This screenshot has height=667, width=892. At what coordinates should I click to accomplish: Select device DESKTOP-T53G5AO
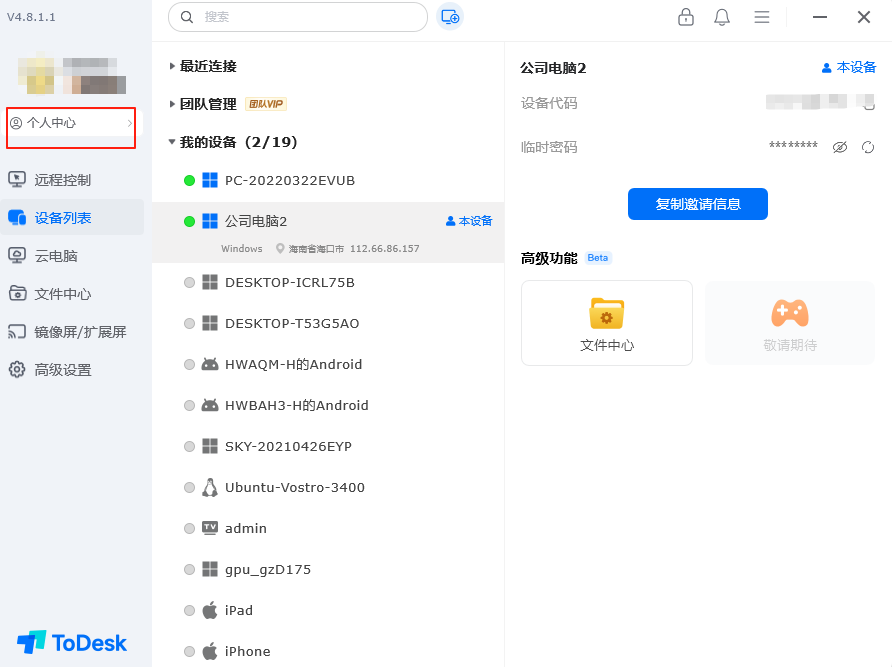point(328,323)
